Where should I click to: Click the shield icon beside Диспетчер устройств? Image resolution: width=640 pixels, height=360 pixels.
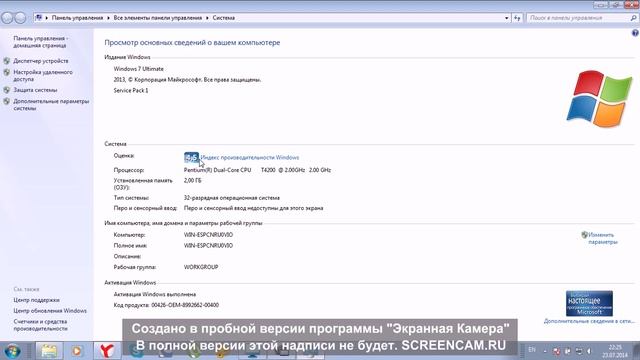coord(7,61)
